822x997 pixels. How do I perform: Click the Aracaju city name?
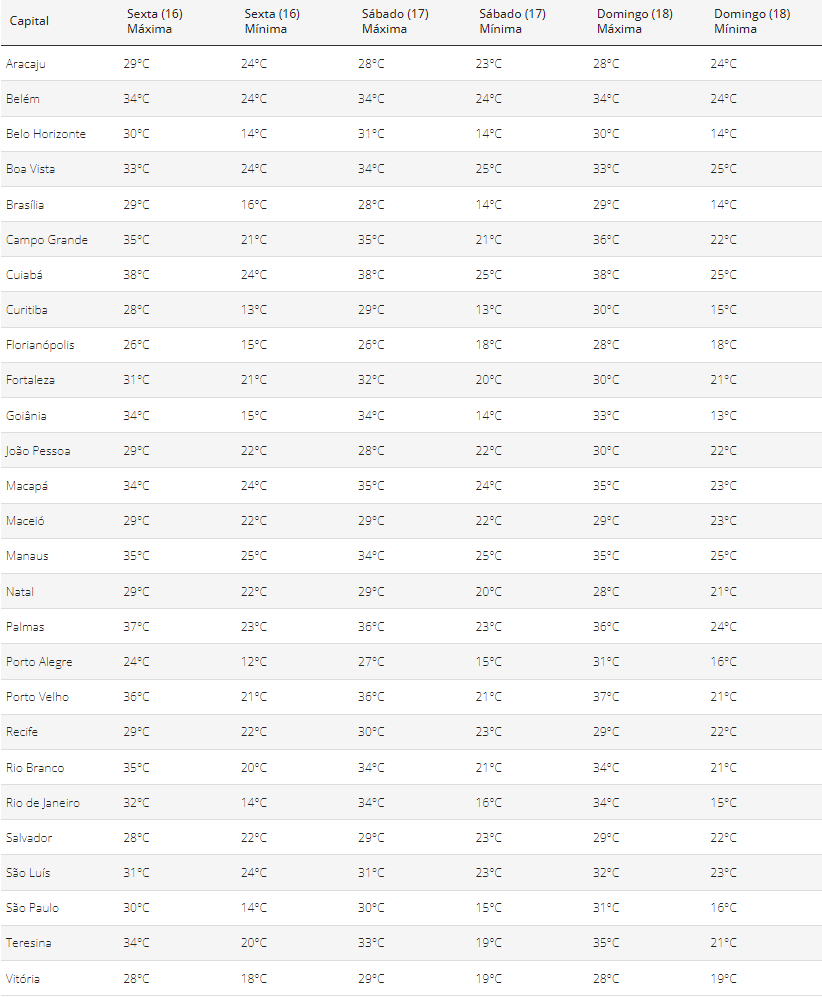point(26,63)
